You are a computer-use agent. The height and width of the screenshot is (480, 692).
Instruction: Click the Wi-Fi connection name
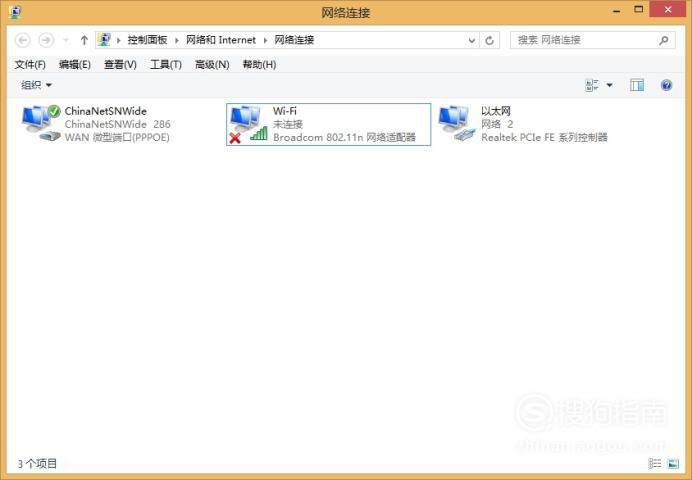click(285, 111)
